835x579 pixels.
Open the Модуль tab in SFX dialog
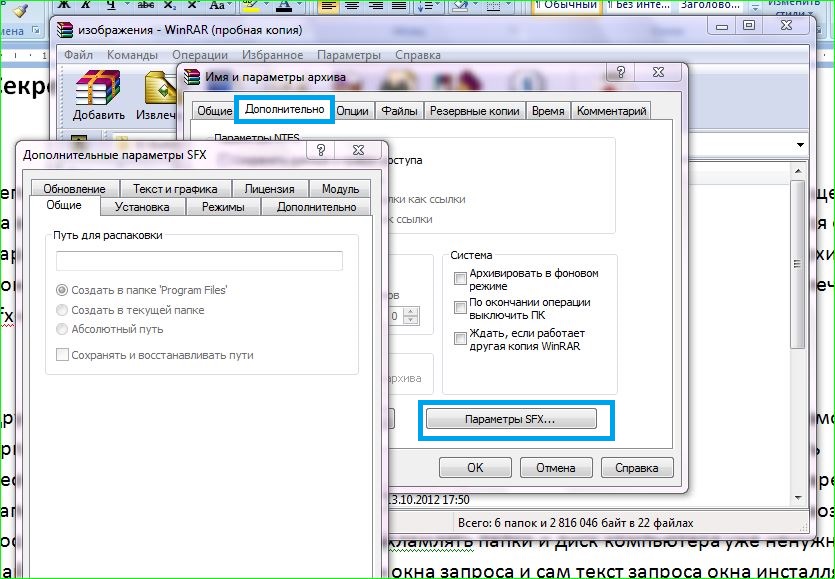click(x=340, y=189)
